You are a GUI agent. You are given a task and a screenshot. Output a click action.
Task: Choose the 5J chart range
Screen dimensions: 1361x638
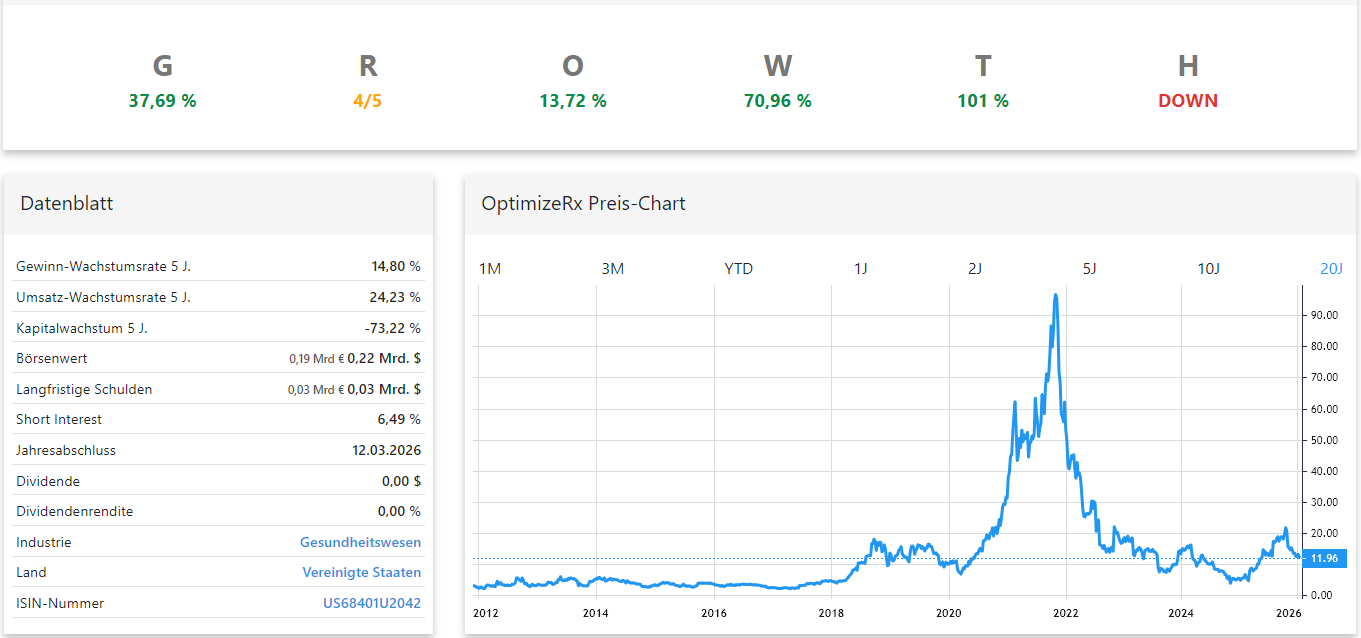click(x=1090, y=268)
